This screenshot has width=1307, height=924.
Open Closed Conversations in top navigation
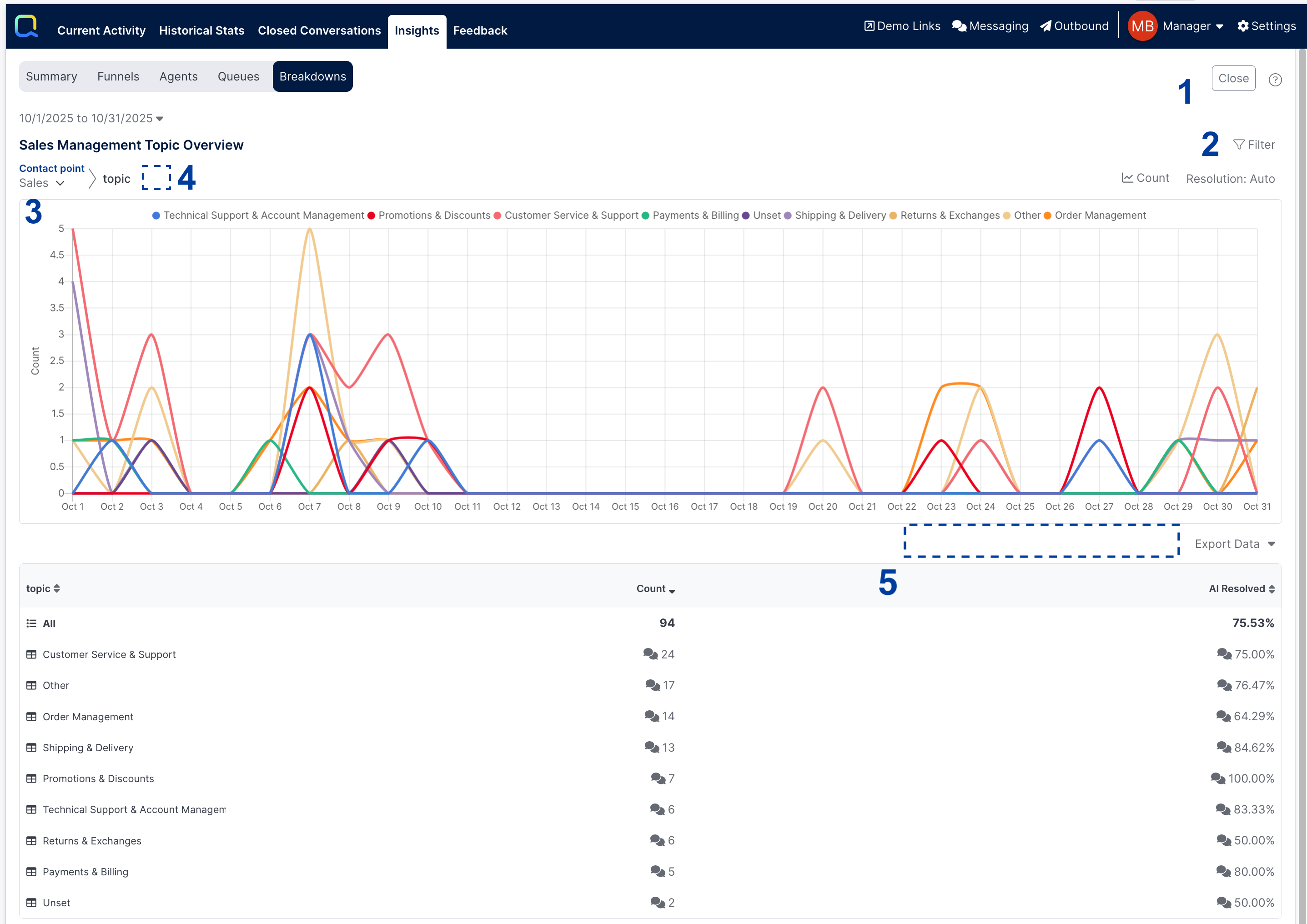pos(319,31)
